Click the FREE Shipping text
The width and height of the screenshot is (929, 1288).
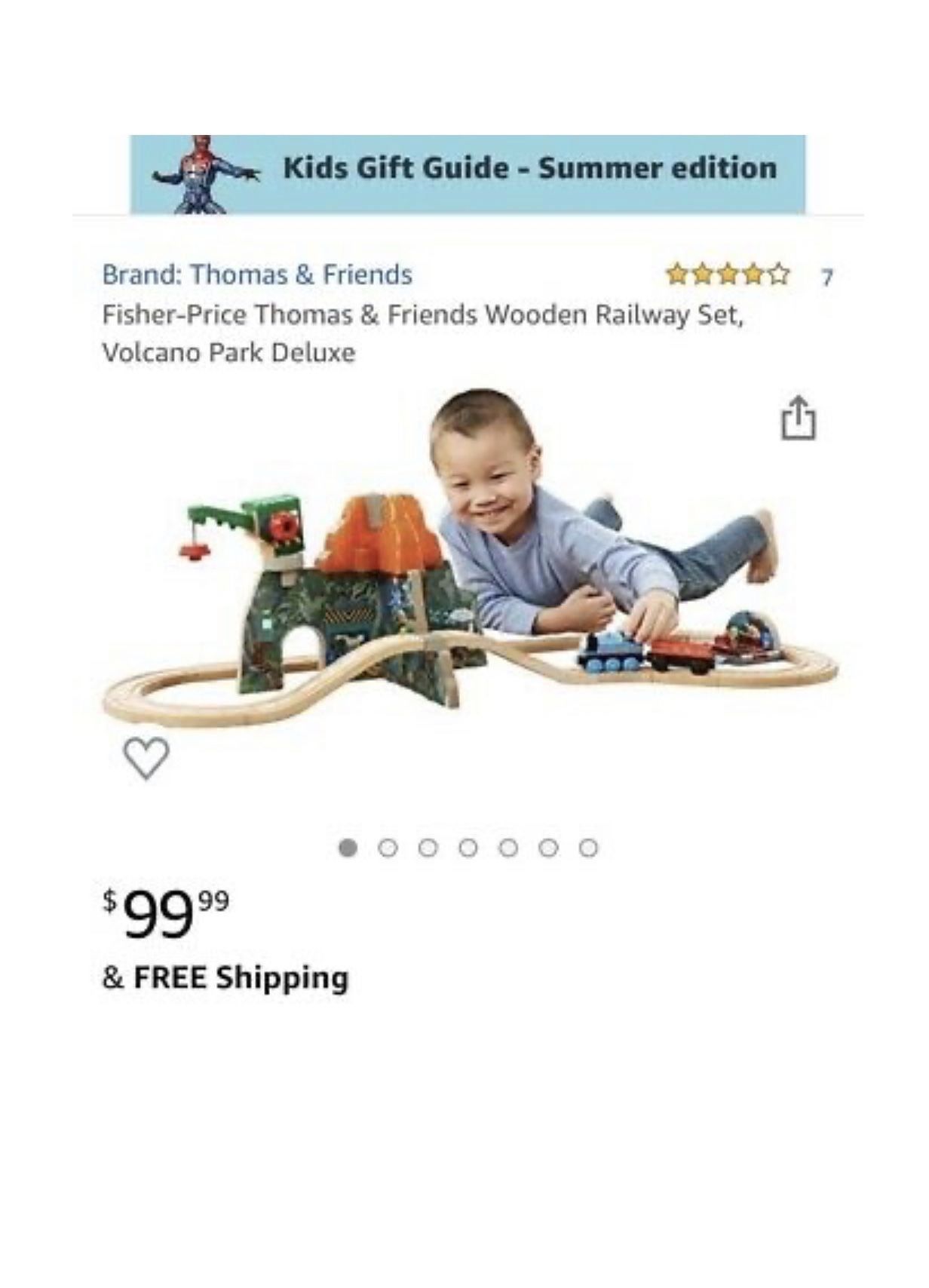[225, 977]
